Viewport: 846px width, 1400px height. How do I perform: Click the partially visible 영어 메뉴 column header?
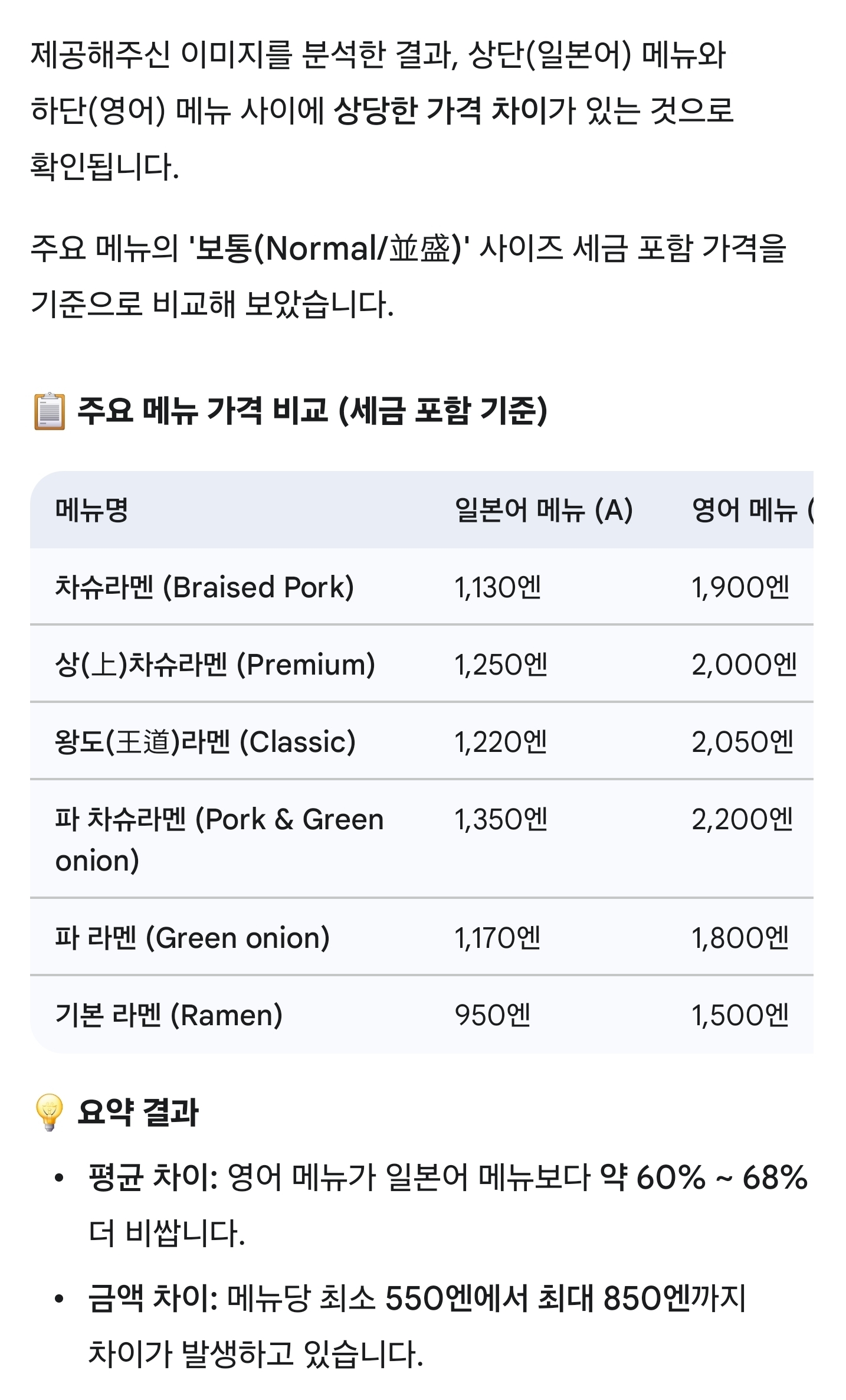click(x=750, y=510)
